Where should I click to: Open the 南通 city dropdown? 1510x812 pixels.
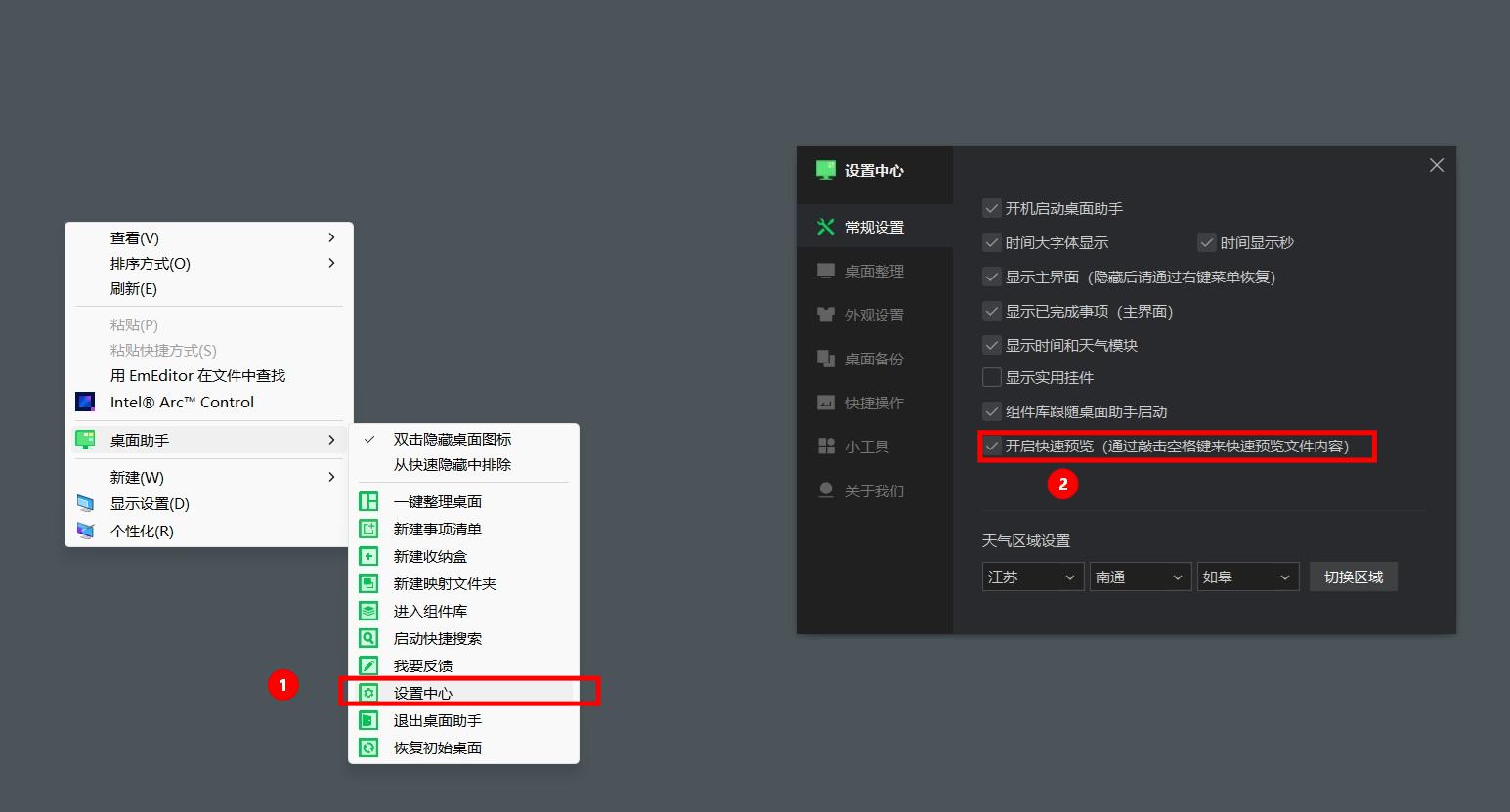pos(1141,577)
